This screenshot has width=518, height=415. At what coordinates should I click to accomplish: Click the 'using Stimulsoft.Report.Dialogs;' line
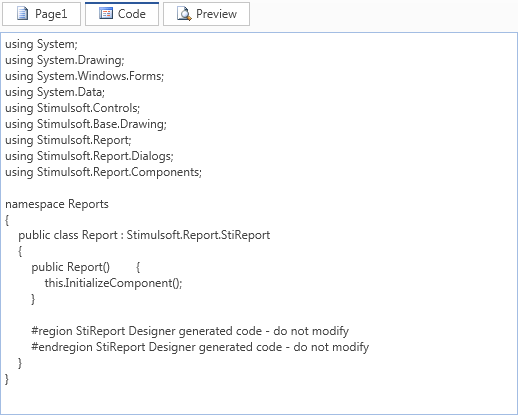(x=89, y=156)
